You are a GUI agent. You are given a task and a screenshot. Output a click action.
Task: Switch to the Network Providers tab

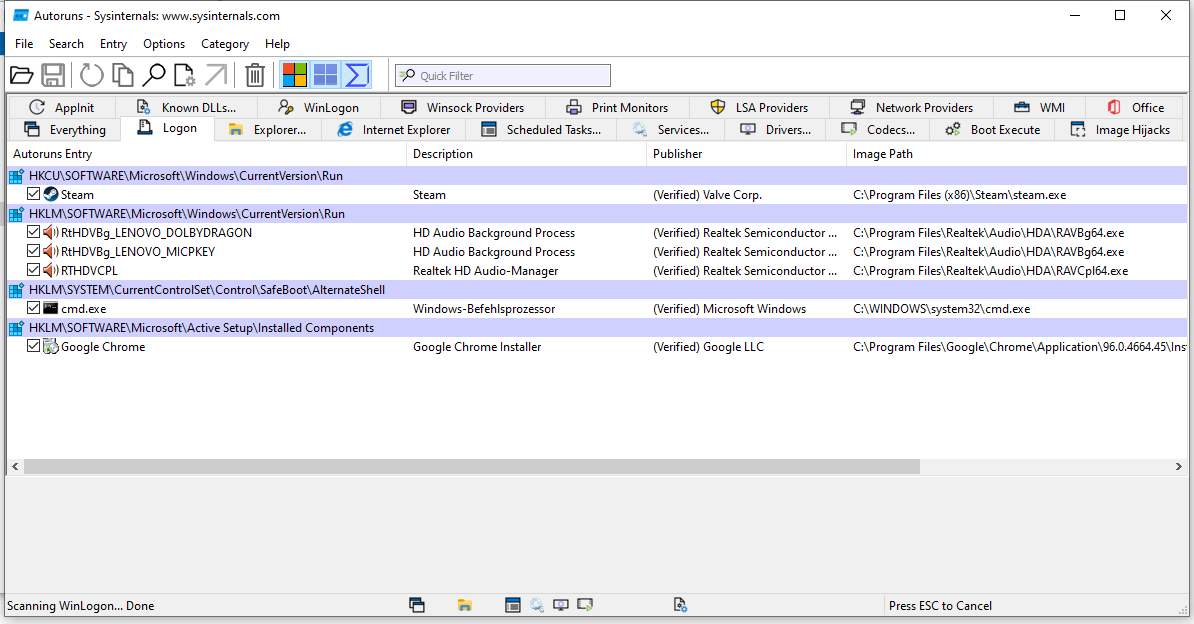[911, 107]
